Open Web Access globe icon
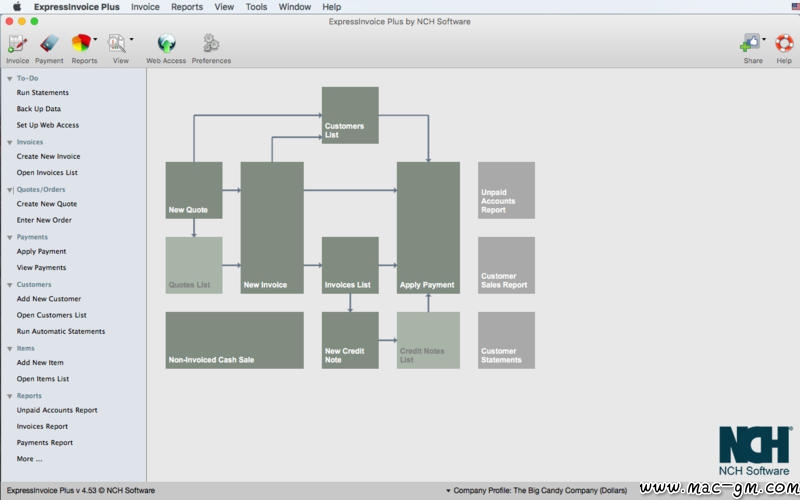Viewport: 800px width, 500px height. pyautogui.click(x=166, y=44)
